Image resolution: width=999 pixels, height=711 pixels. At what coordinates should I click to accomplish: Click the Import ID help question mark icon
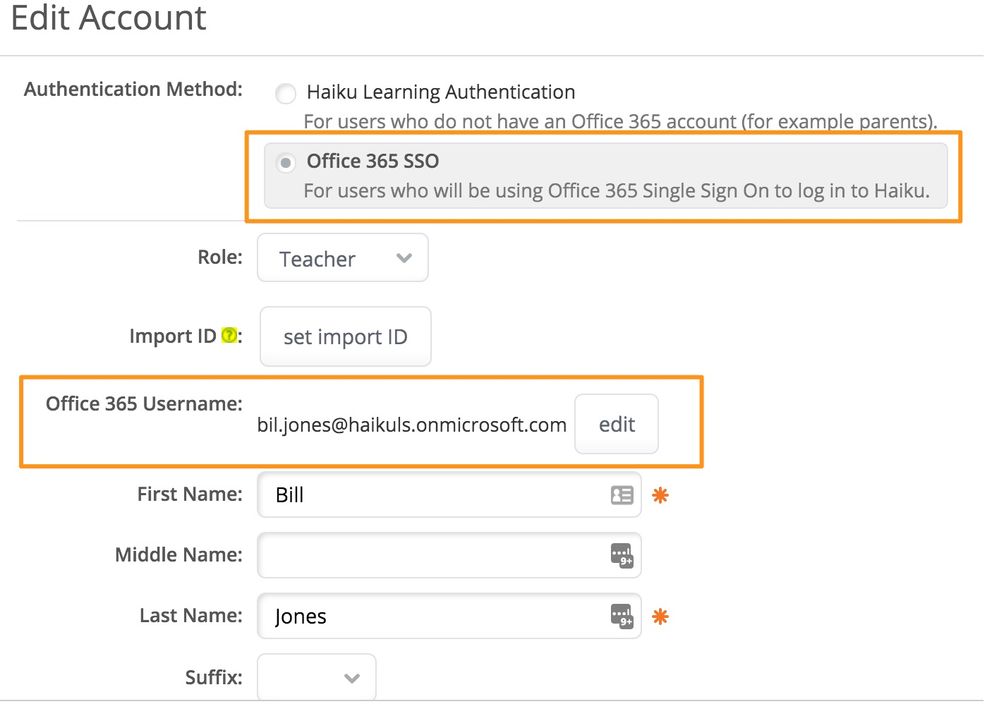pyautogui.click(x=229, y=335)
